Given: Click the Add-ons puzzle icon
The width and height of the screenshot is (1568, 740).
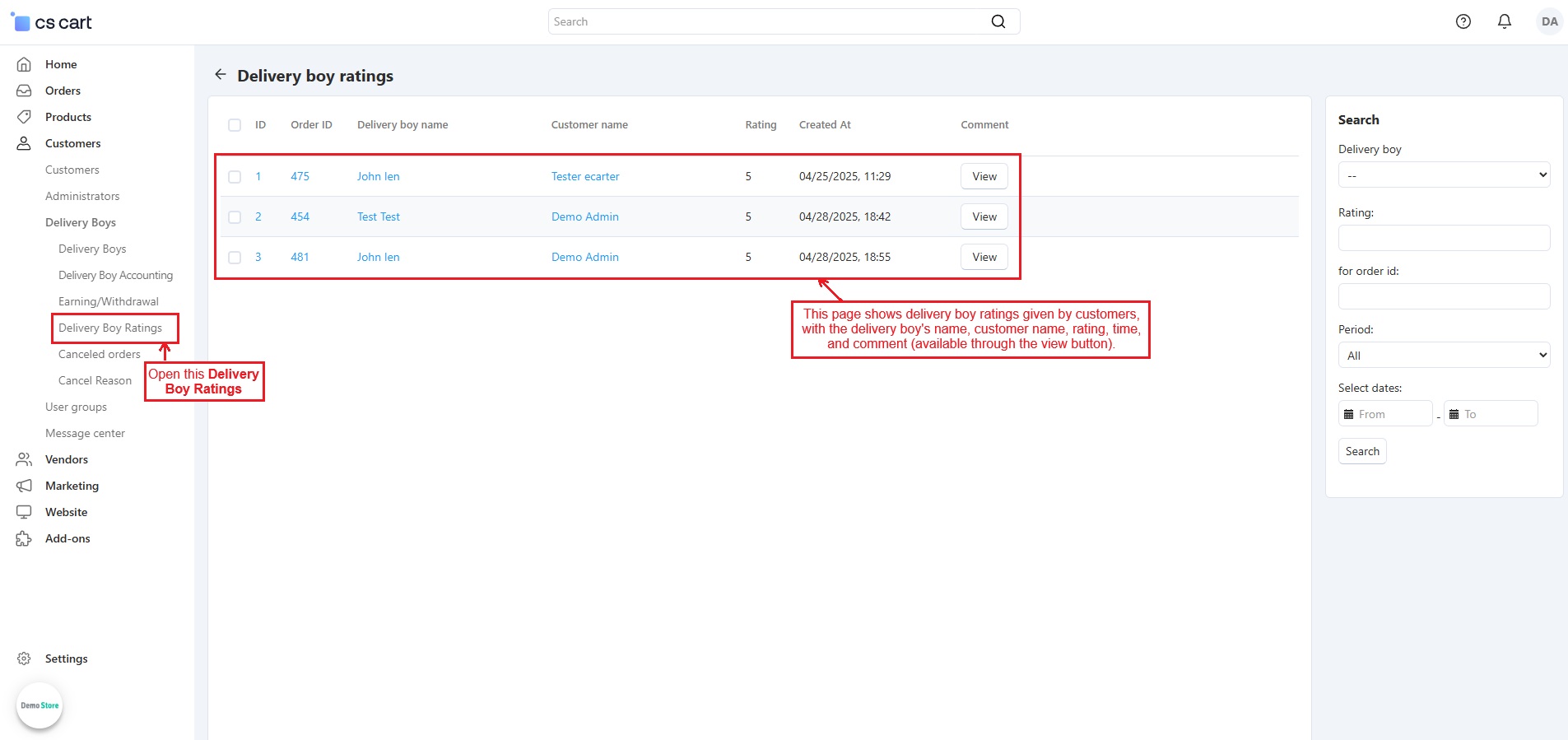Looking at the screenshot, I should [x=24, y=538].
